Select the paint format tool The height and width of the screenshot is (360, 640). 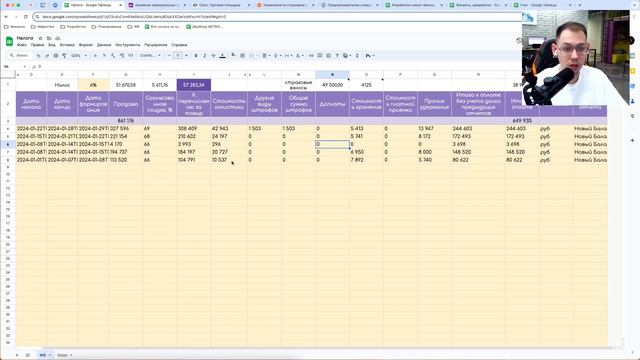[x=64, y=56]
